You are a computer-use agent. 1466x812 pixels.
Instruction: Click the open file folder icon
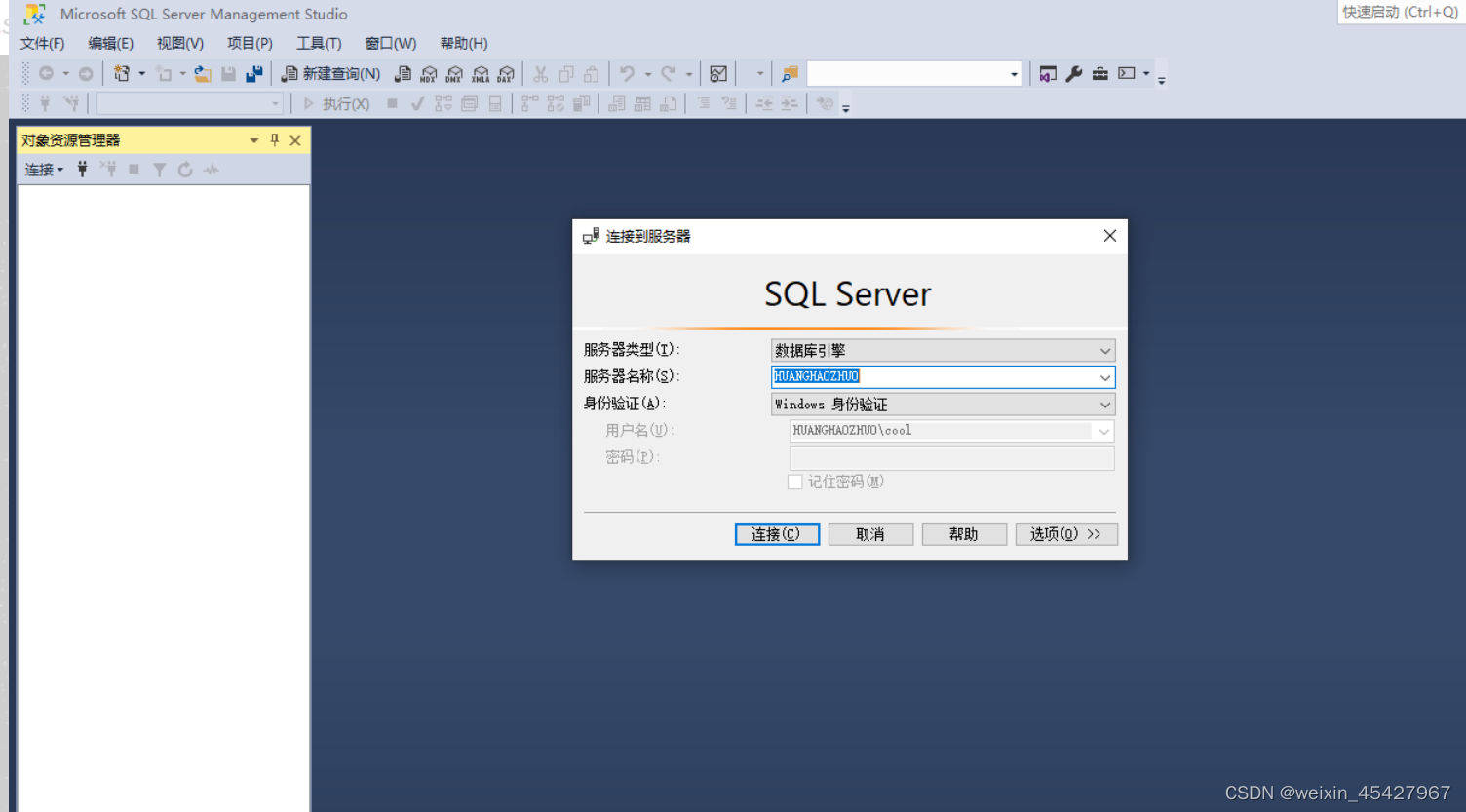203,74
